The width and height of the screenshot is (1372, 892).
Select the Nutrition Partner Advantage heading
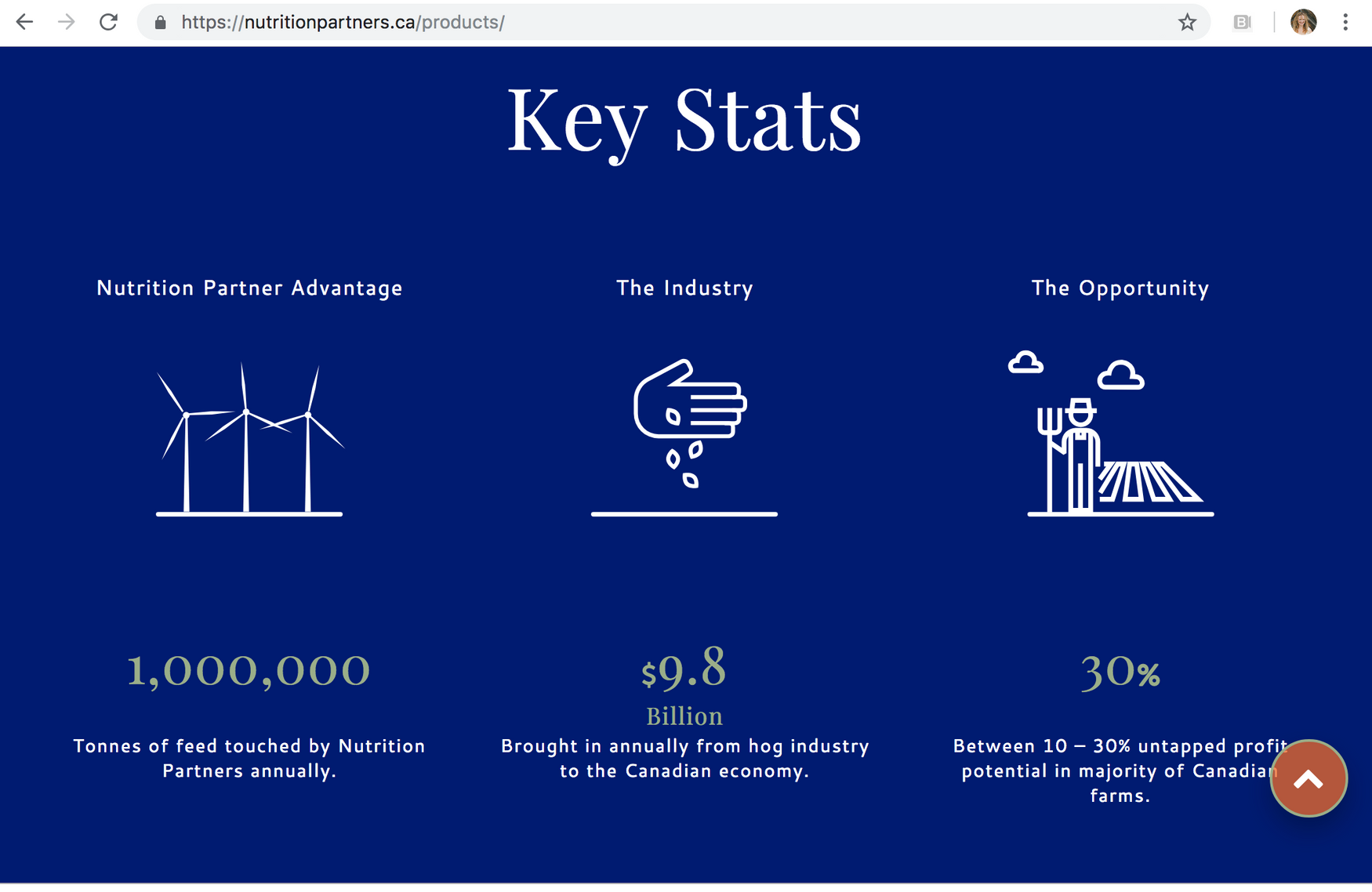pyautogui.click(x=249, y=288)
